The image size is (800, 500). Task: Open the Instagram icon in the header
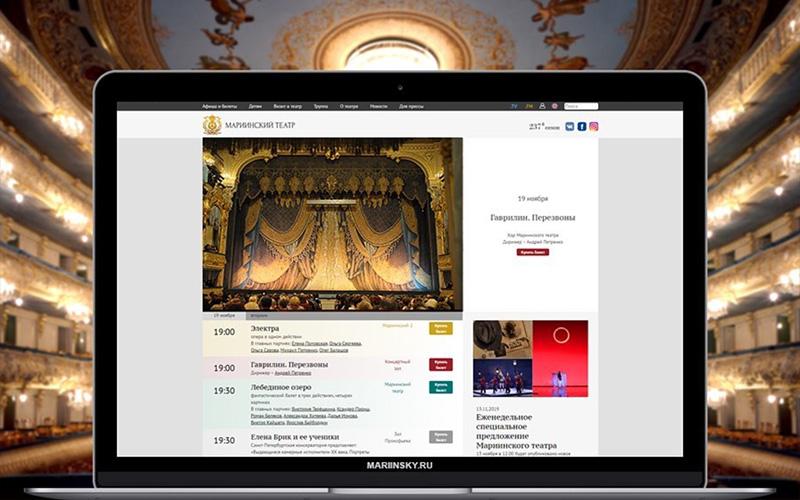(x=594, y=127)
